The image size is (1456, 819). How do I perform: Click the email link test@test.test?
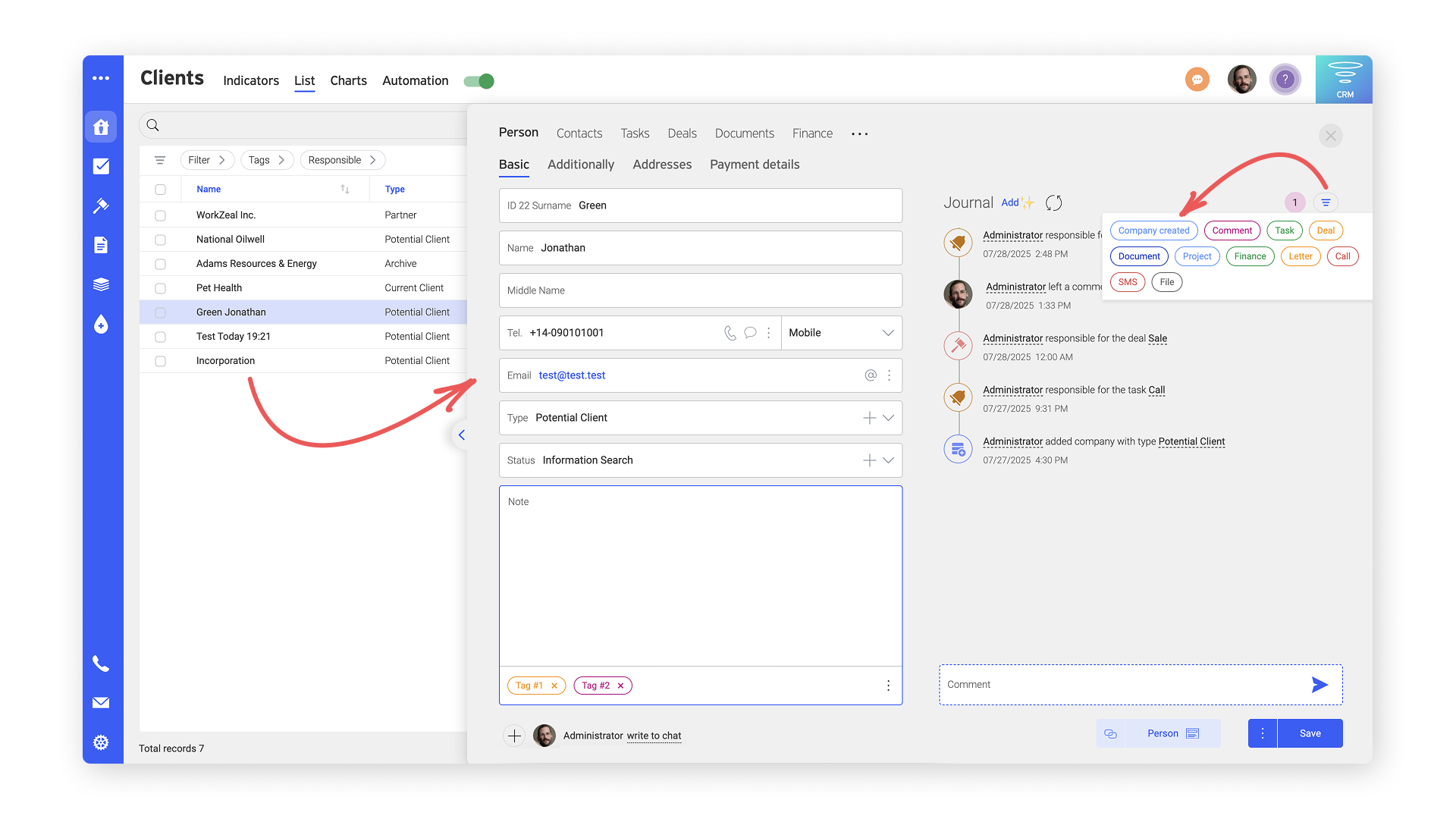coord(572,375)
